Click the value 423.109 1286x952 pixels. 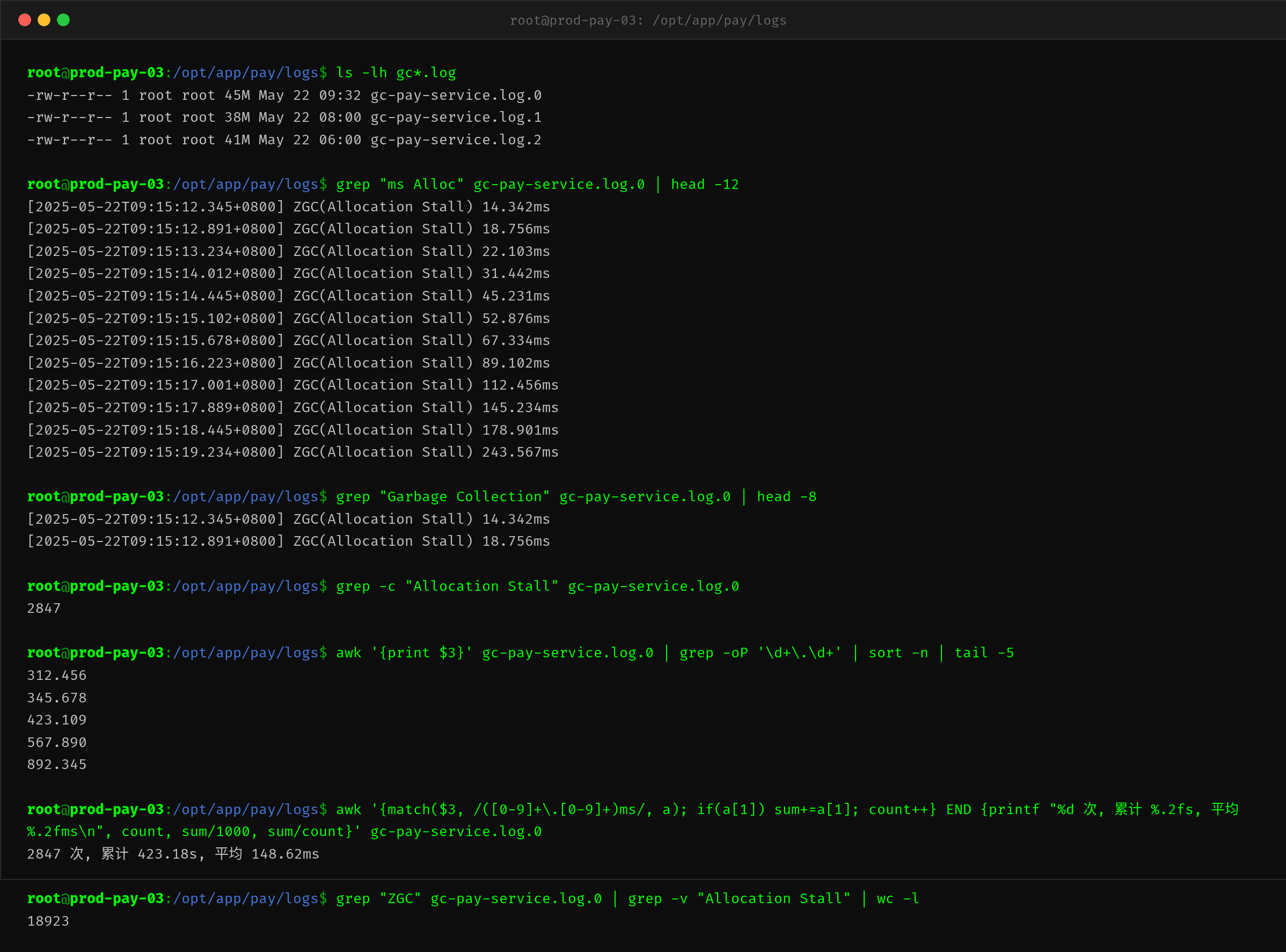56,720
